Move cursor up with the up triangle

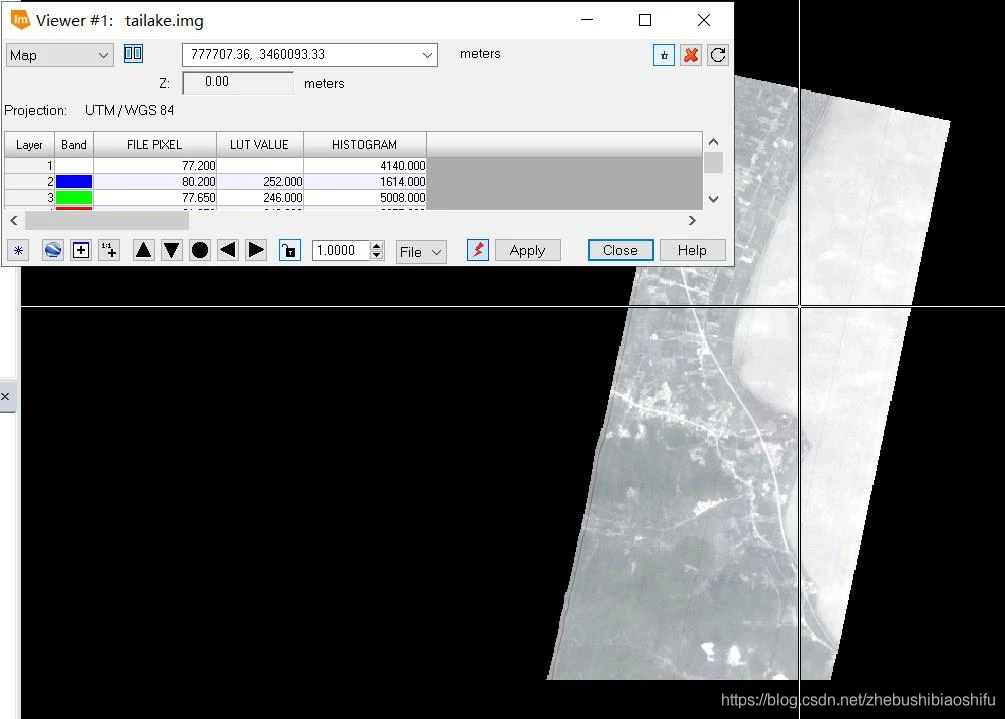click(144, 250)
